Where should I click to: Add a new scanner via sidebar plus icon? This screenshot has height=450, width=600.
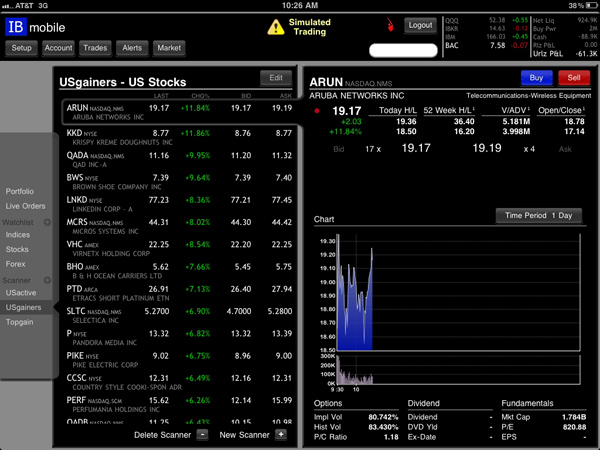coord(47,280)
